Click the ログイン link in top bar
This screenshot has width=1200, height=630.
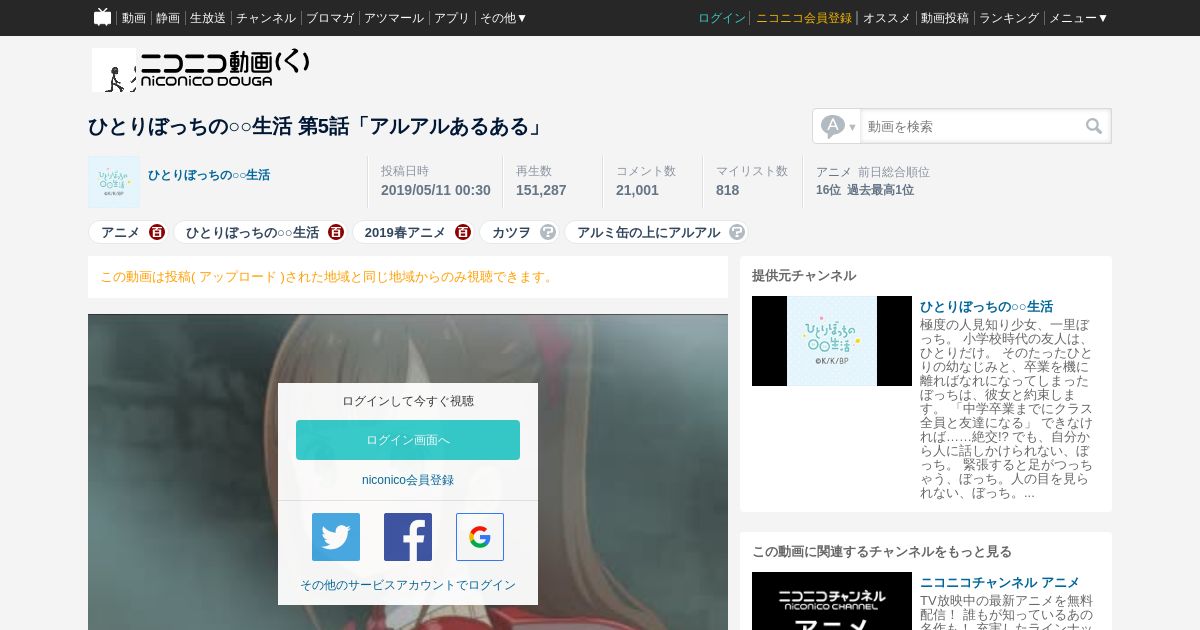(x=722, y=18)
